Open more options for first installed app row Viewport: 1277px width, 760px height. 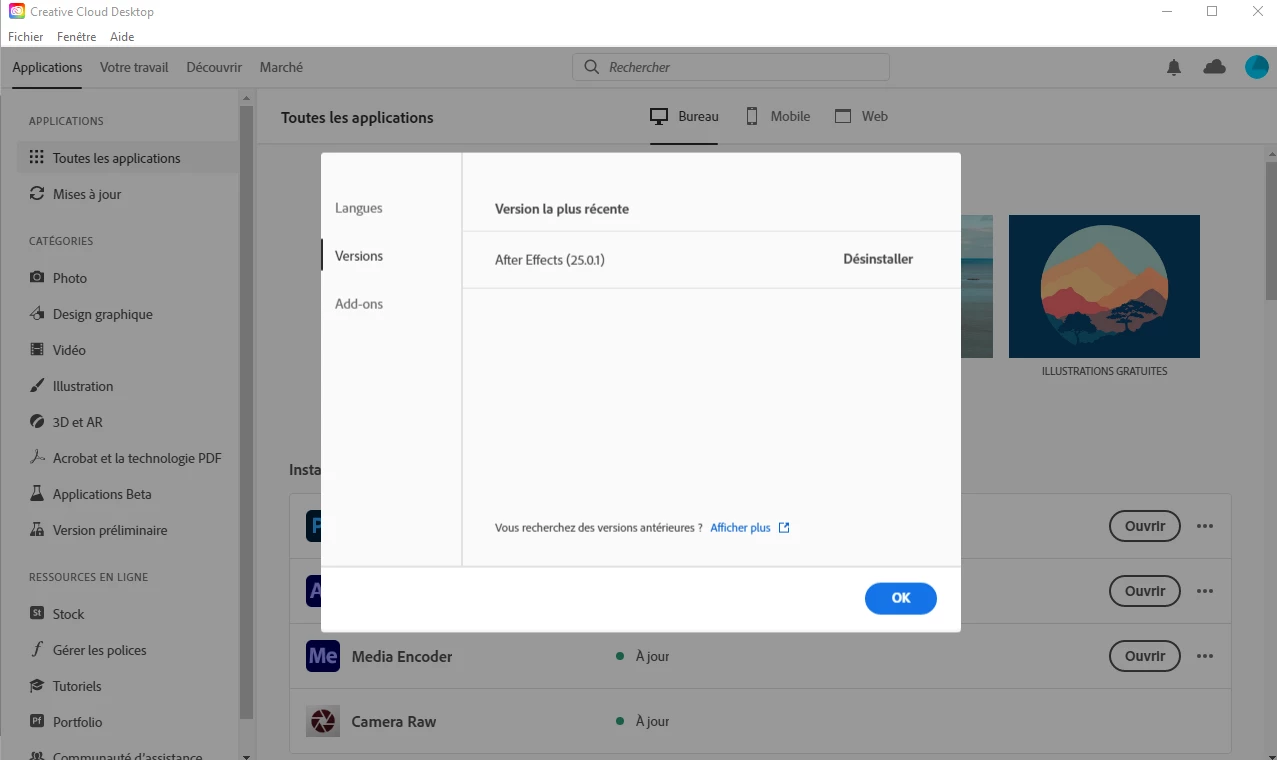pos(1205,526)
